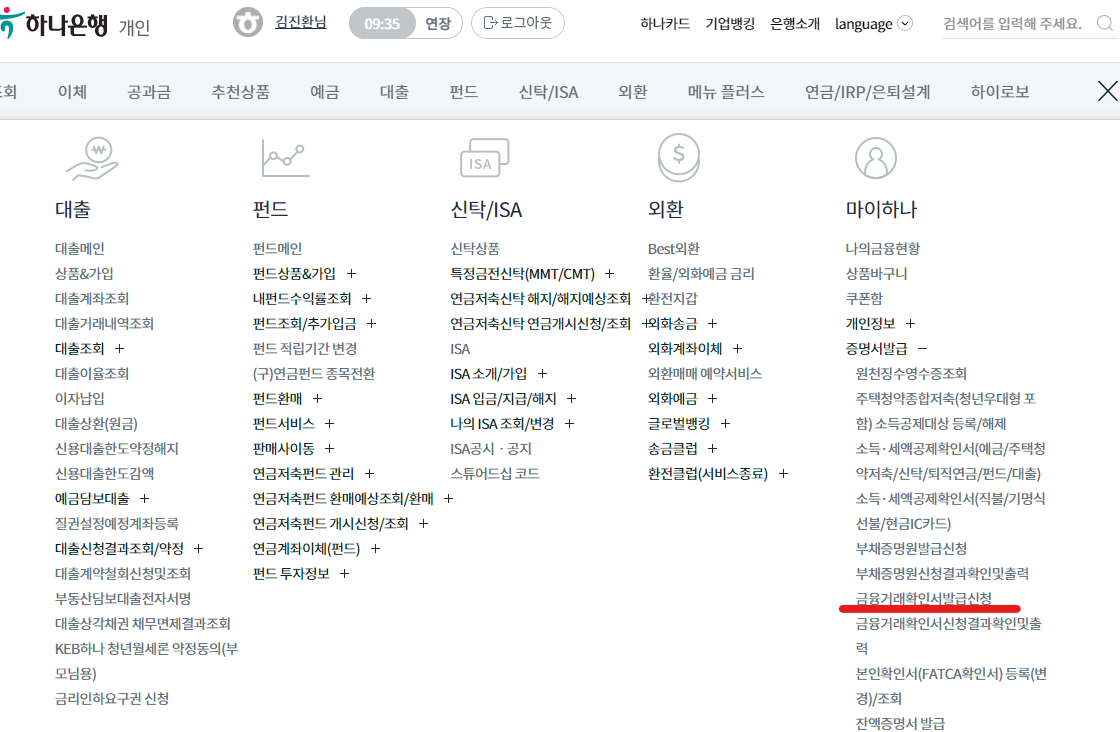This screenshot has width=1120, height=732.
Task: Open 이자납입
Action: 80,398
